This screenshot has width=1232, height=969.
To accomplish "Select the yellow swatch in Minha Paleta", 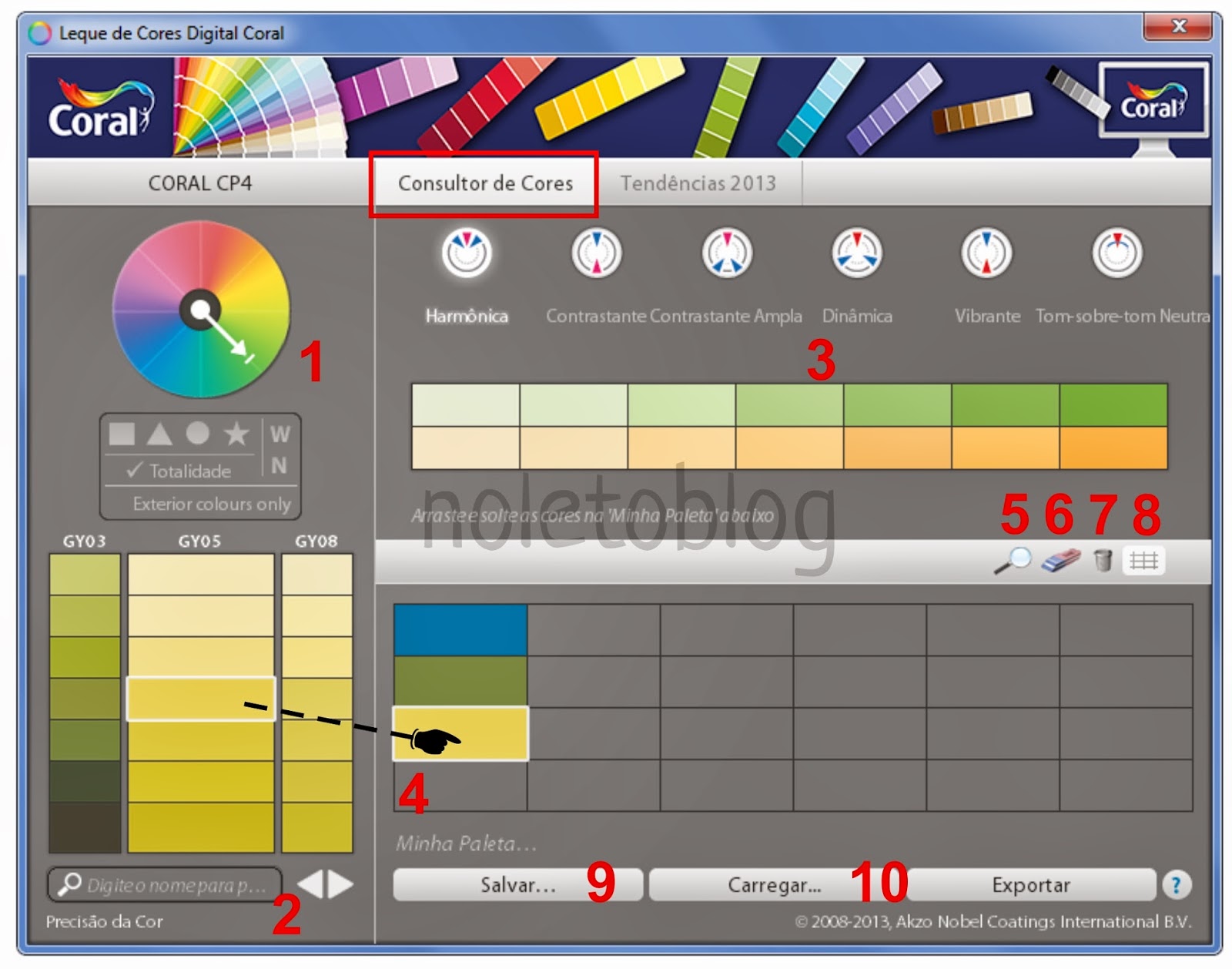I will tap(460, 733).
